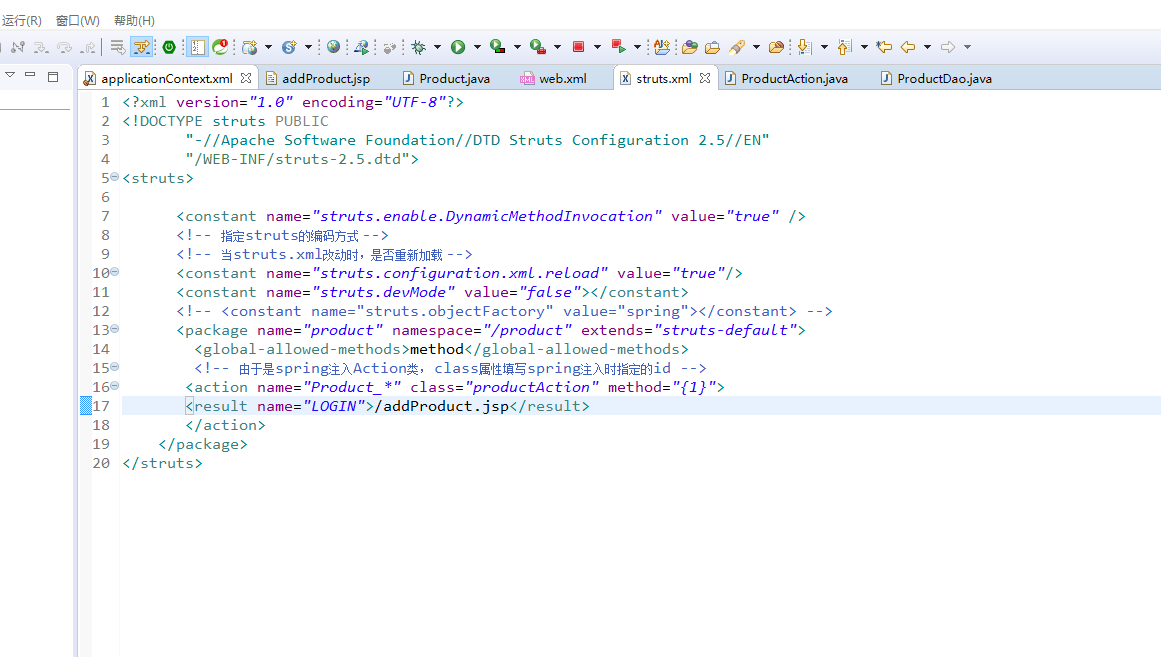Viewport: 1161px width, 657px height.
Task: Collapse the comment fold at line 15
Action: [115, 367]
